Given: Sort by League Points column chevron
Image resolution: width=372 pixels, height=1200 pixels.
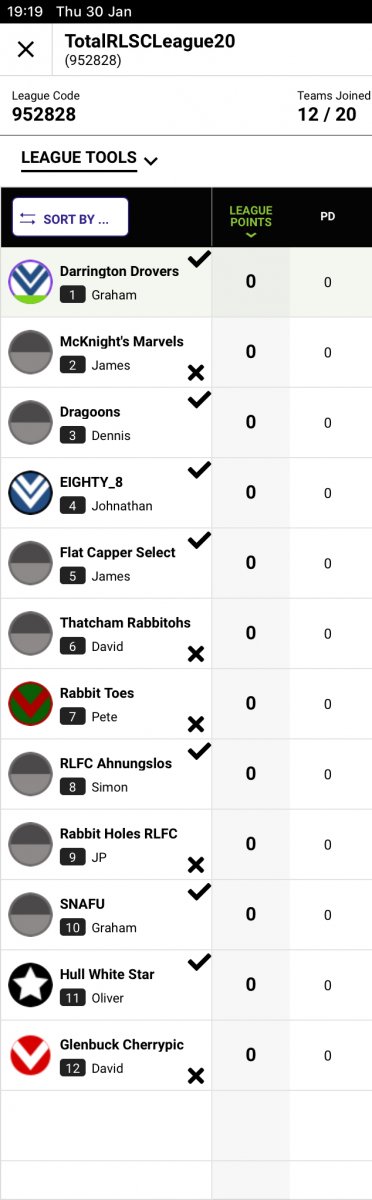Looking at the screenshot, I should point(251,236).
